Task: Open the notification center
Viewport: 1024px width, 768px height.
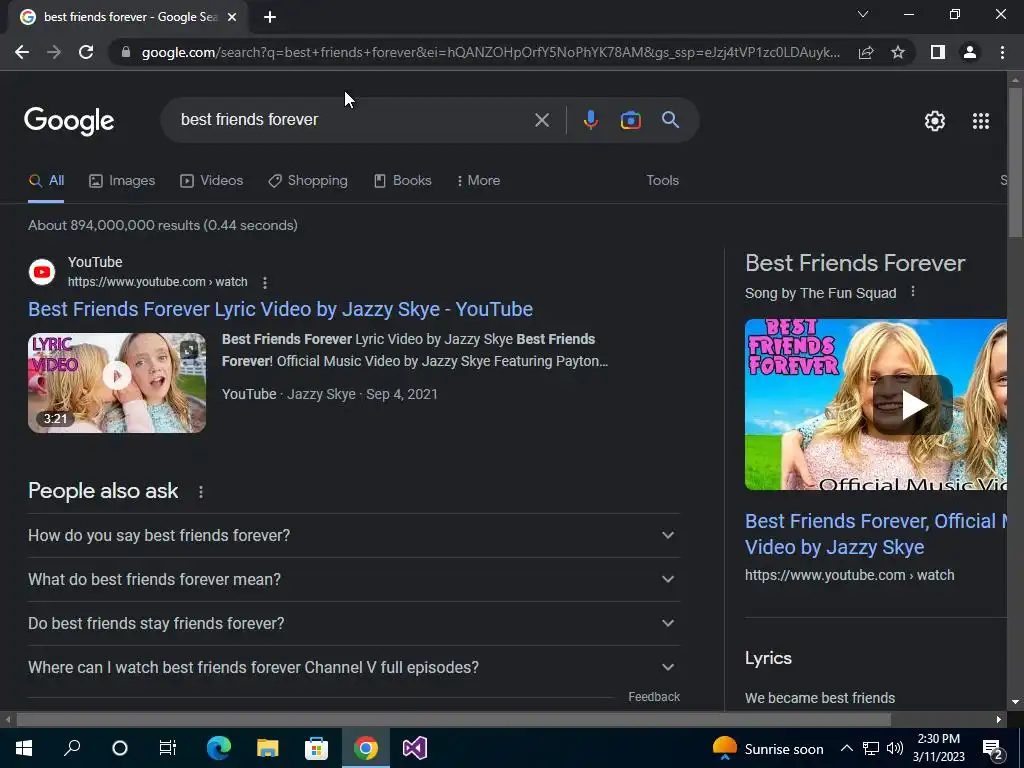Action: 993,748
